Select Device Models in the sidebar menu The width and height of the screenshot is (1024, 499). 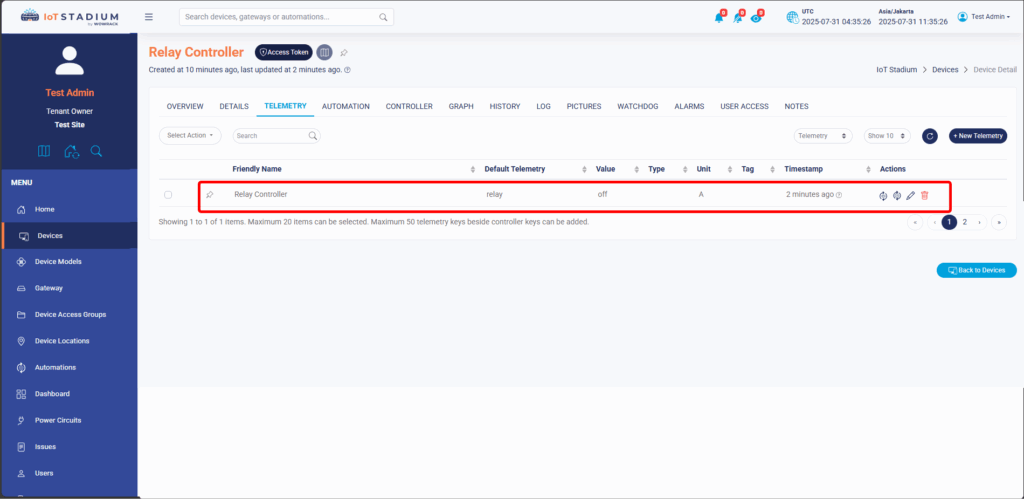(58, 262)
